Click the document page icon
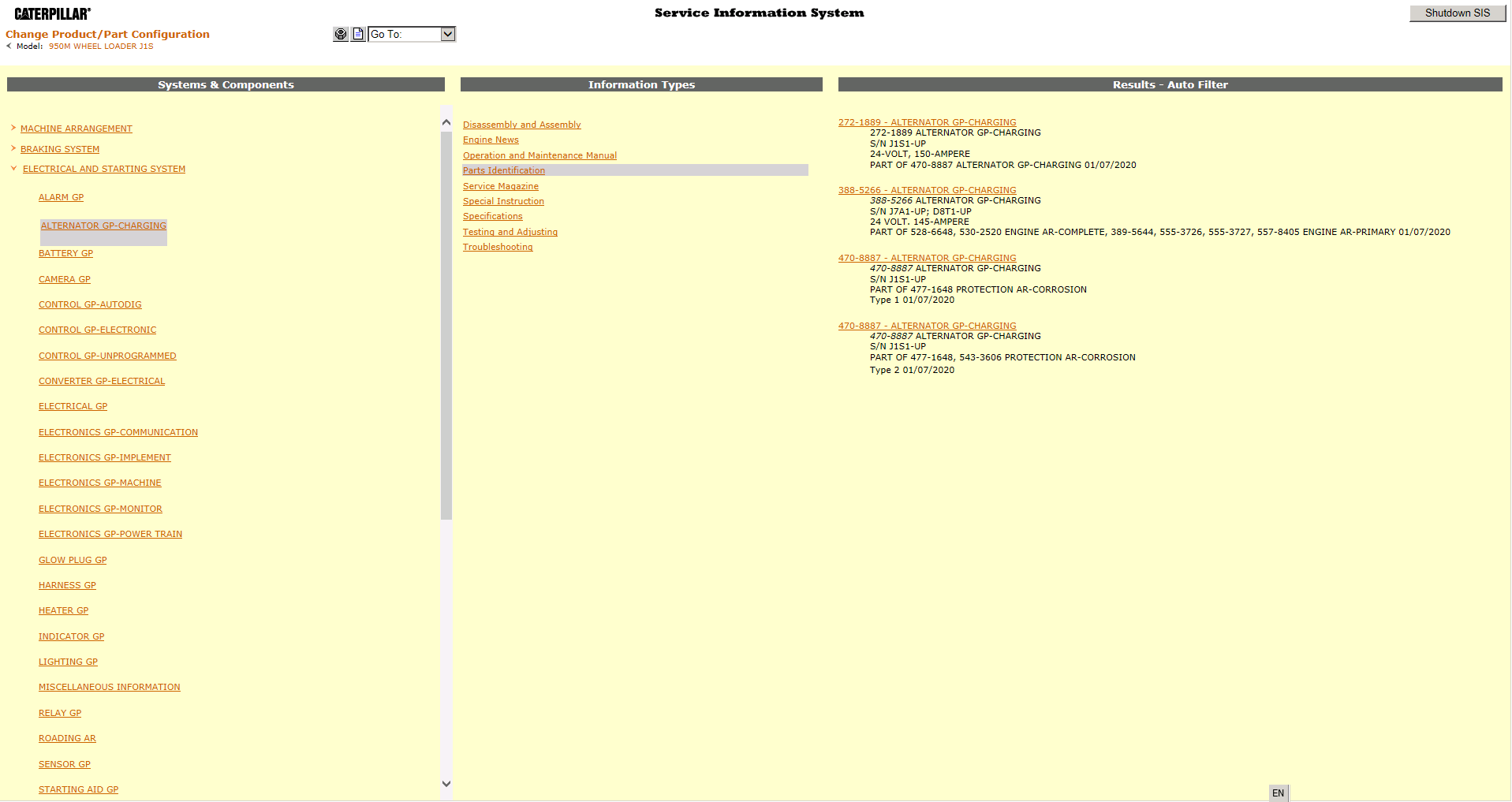 (x=358, y=34)
